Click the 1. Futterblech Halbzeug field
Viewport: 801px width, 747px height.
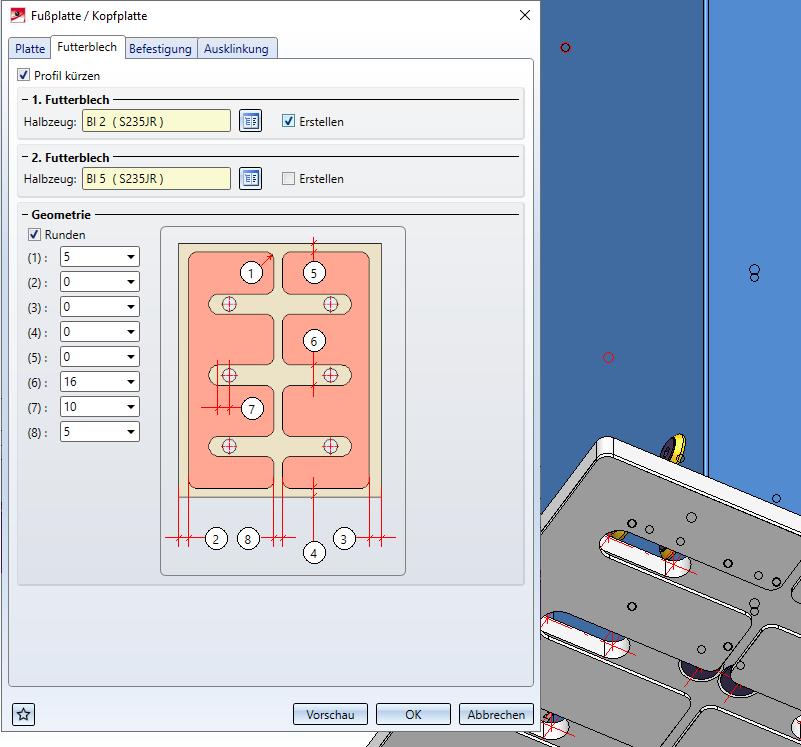[155, 121]
